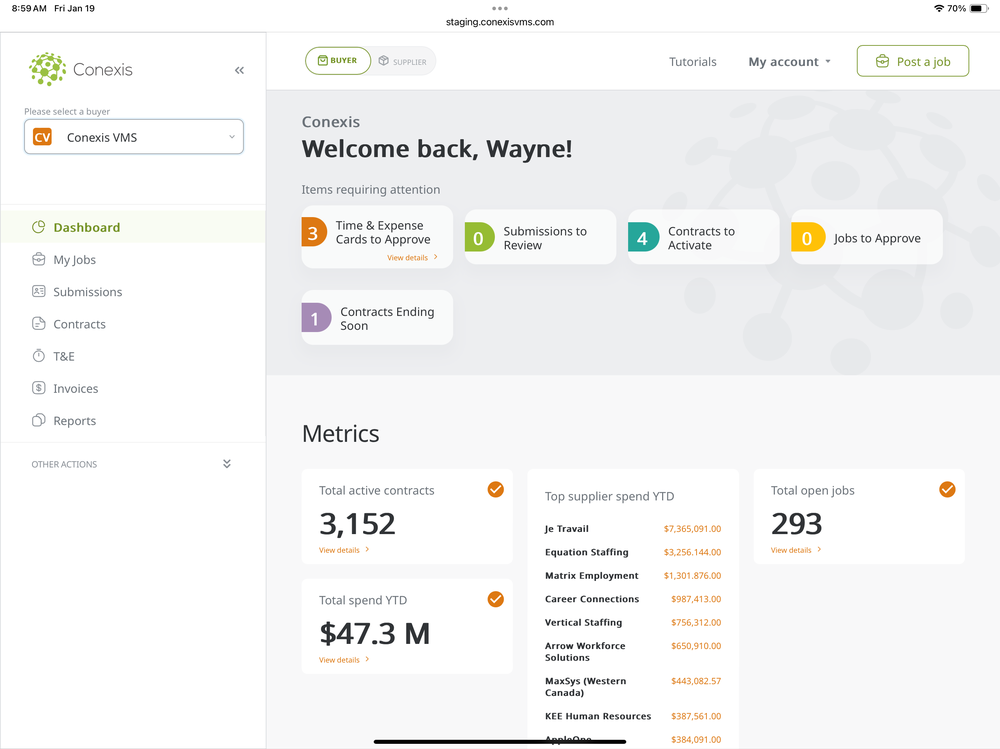Click the Contracts document icon
This screenshot has height=749, width=1000.
[x=39, y=324]
